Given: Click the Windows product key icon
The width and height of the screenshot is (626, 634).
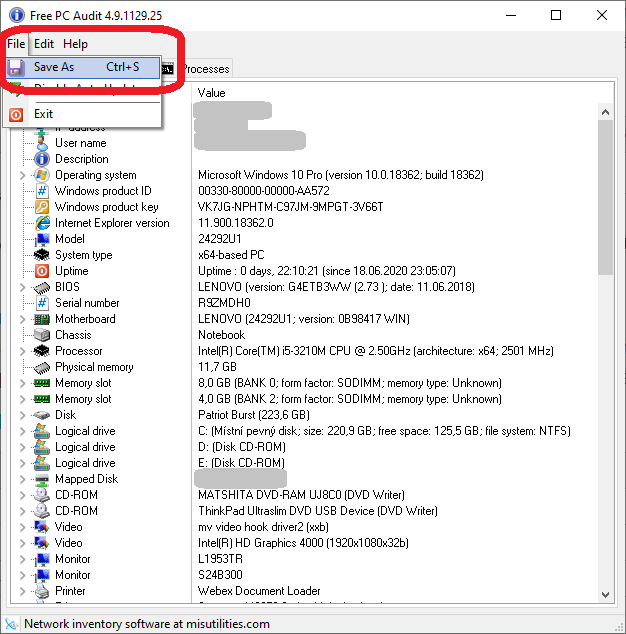Looking at the screenshot, I should pos(42,207).
